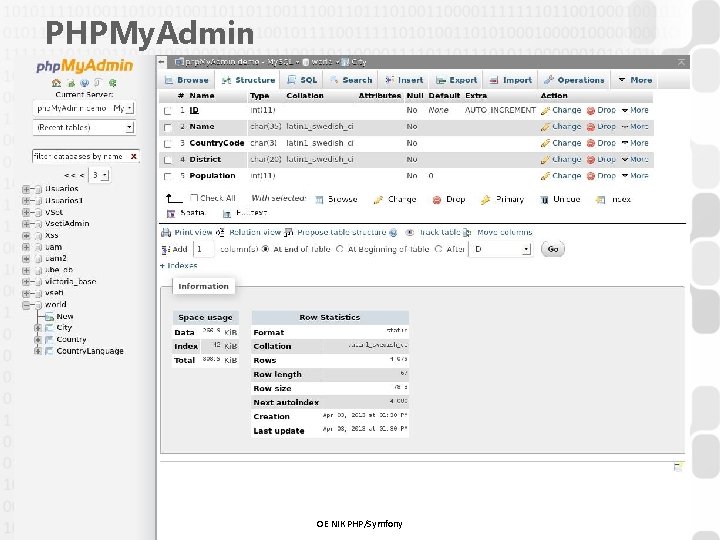Open More dropdown for Population row

(x=636, y=176)
